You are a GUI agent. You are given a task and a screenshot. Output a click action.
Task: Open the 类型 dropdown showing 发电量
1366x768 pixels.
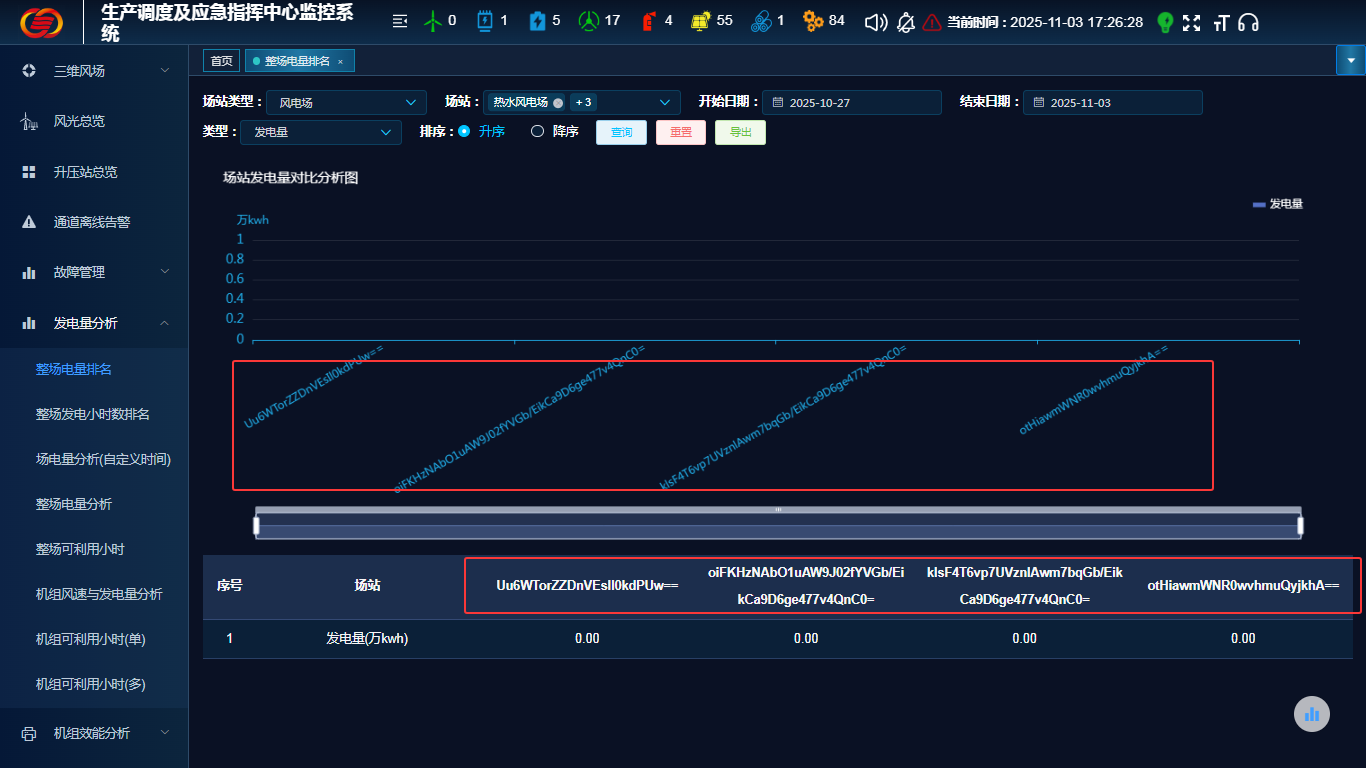coord(321,132)
